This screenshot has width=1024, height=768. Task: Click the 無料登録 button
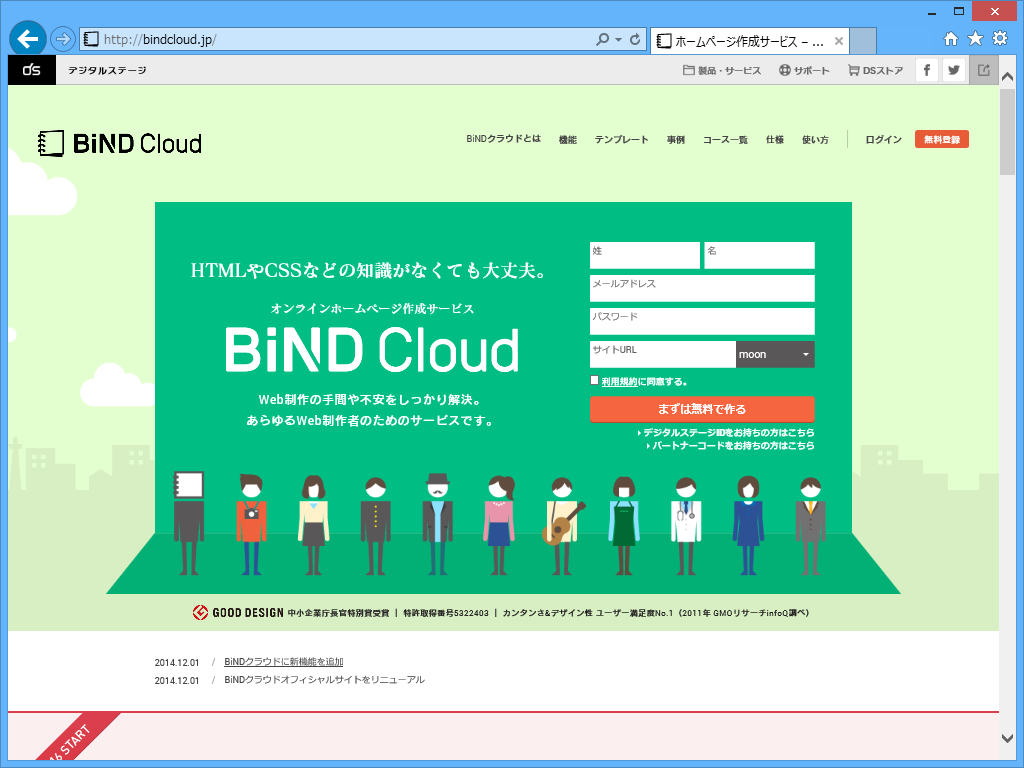(941, 140)
